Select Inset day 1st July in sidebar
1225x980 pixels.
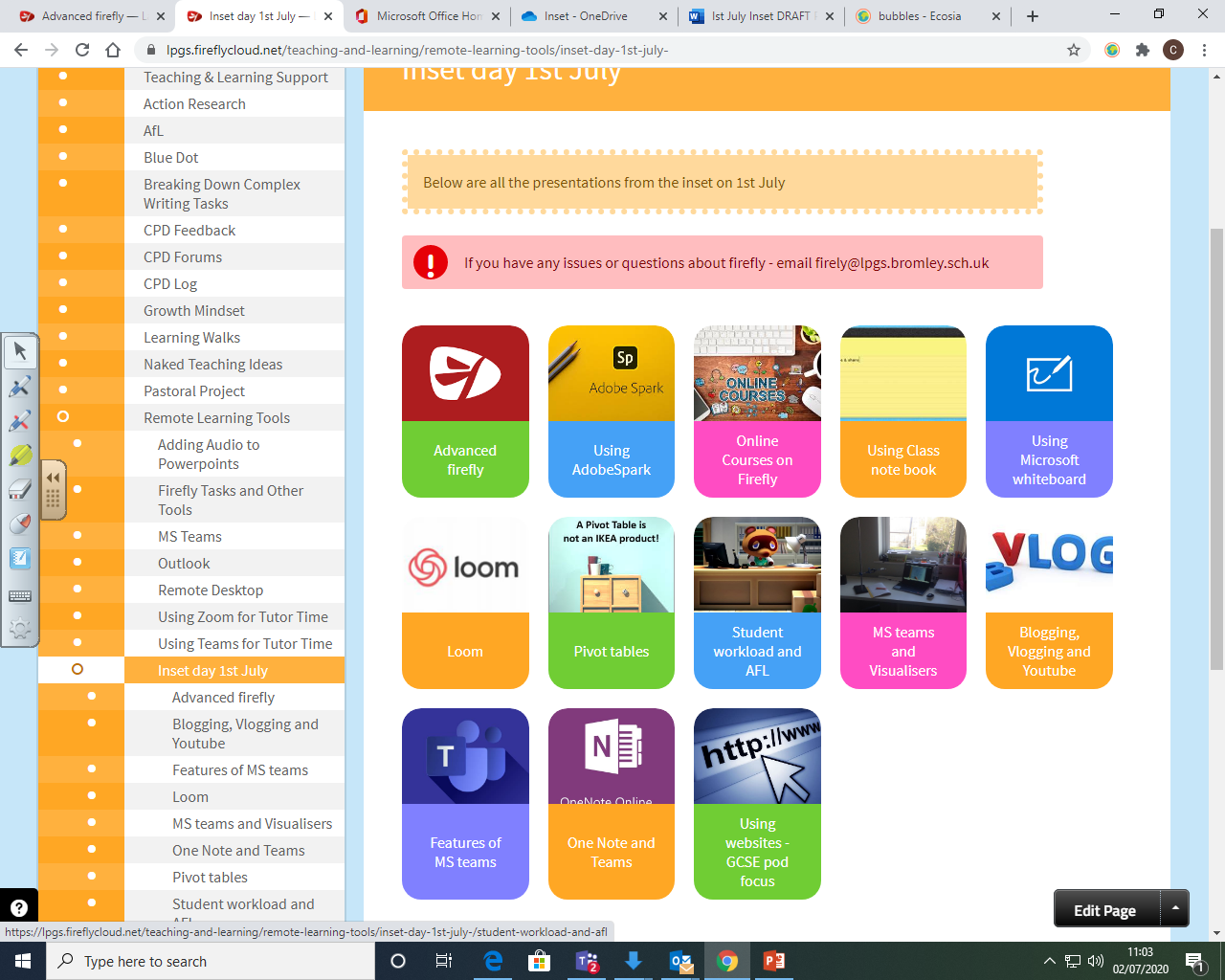tap(212, 671)
